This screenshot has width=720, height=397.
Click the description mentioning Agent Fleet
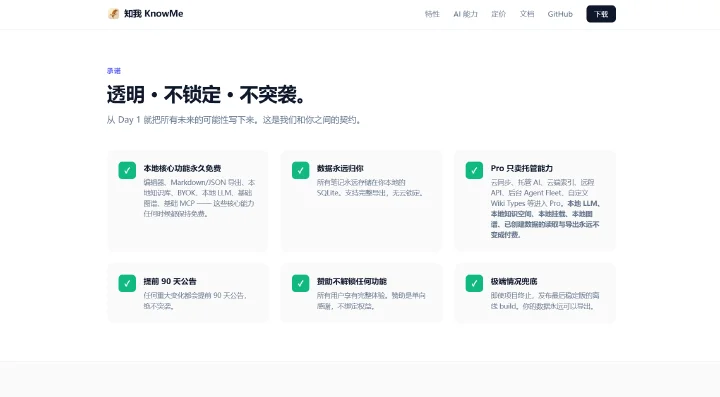point(546,208)
